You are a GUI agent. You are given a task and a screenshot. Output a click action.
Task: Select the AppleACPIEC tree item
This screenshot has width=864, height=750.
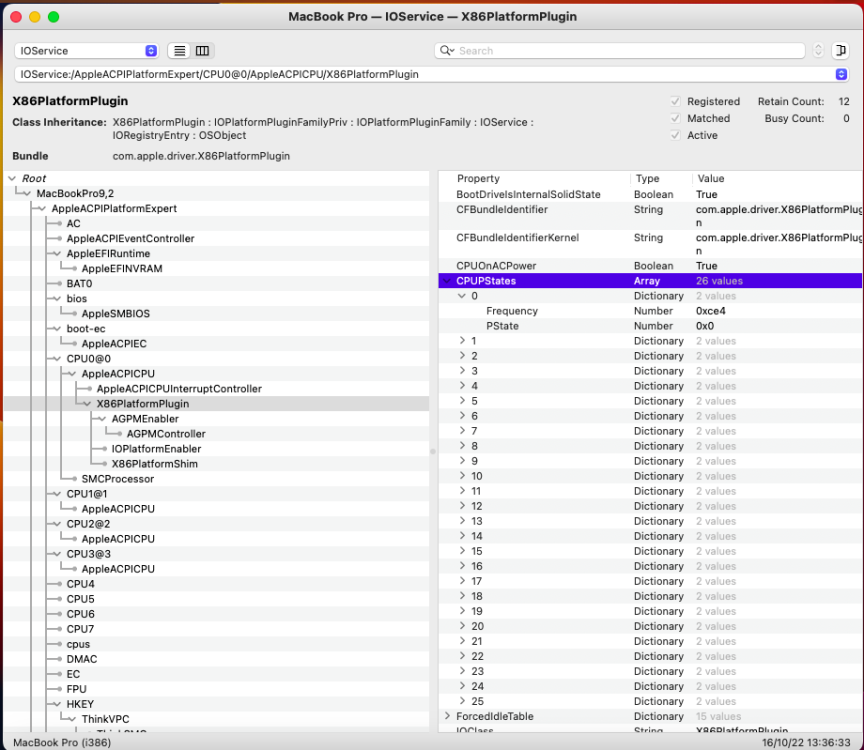(114, 344)
